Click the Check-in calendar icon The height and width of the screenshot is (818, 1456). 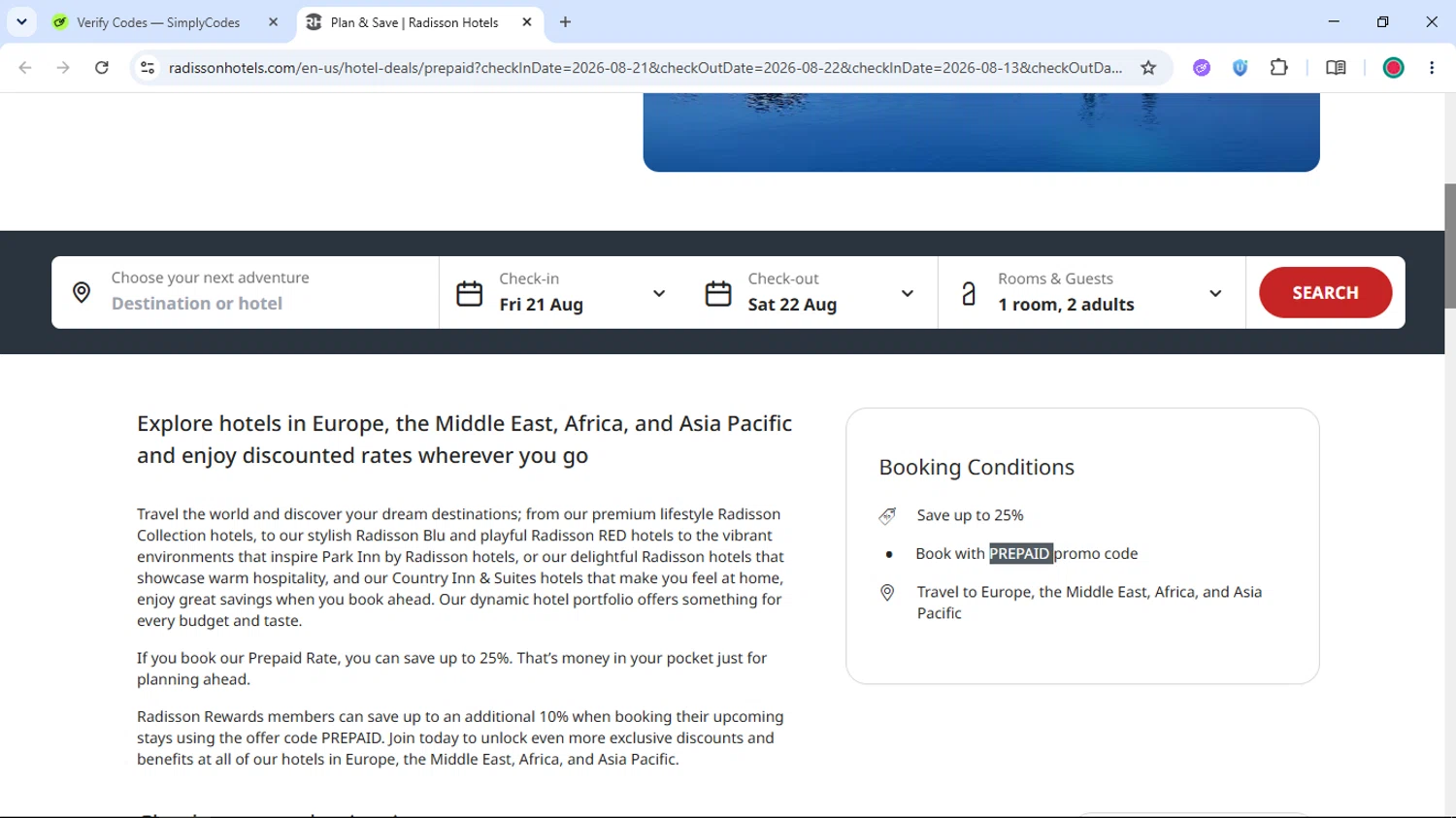pyautogui.click(x=470, y=293)
